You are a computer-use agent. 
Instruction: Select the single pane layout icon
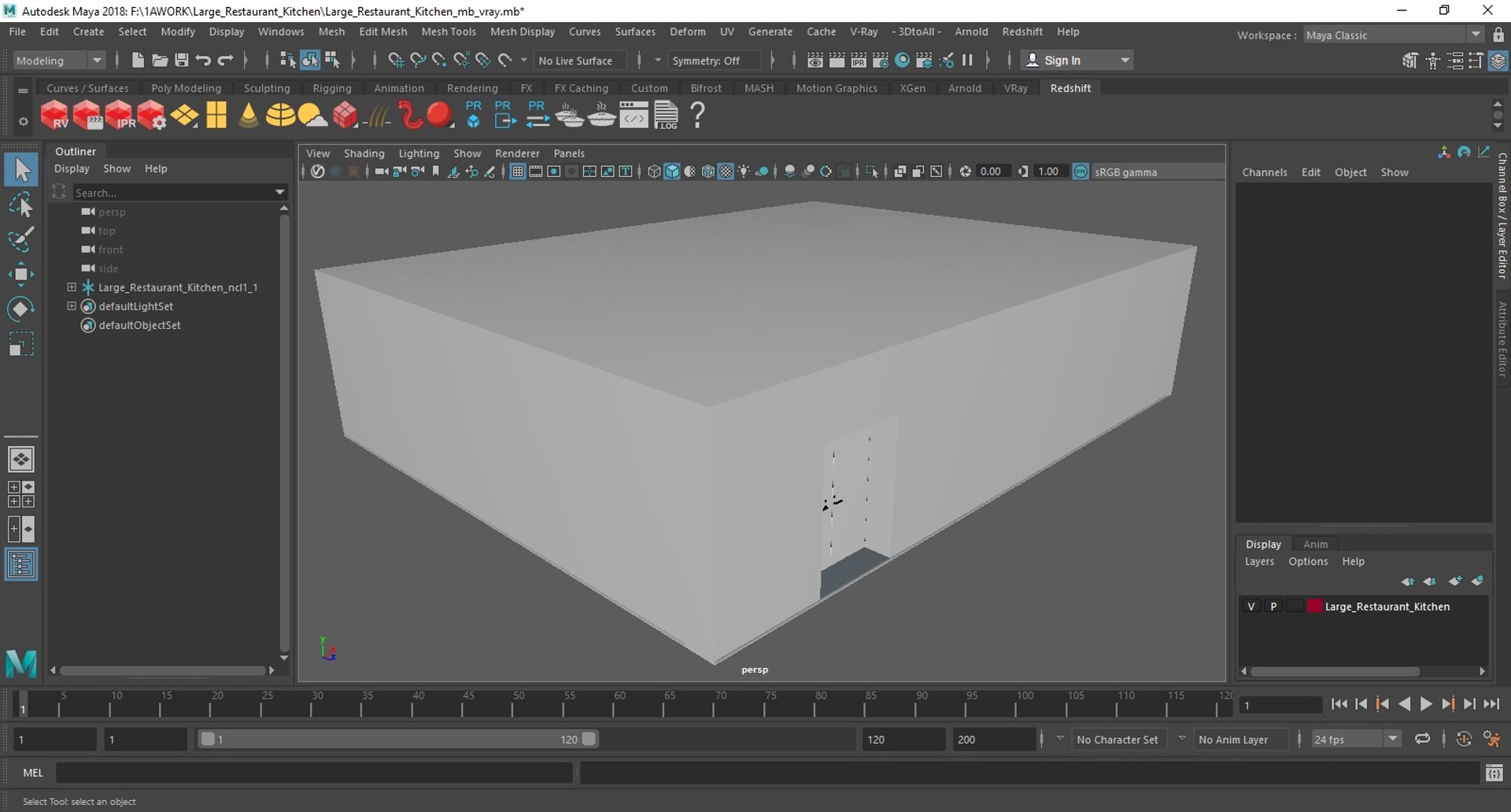[21, 459]
